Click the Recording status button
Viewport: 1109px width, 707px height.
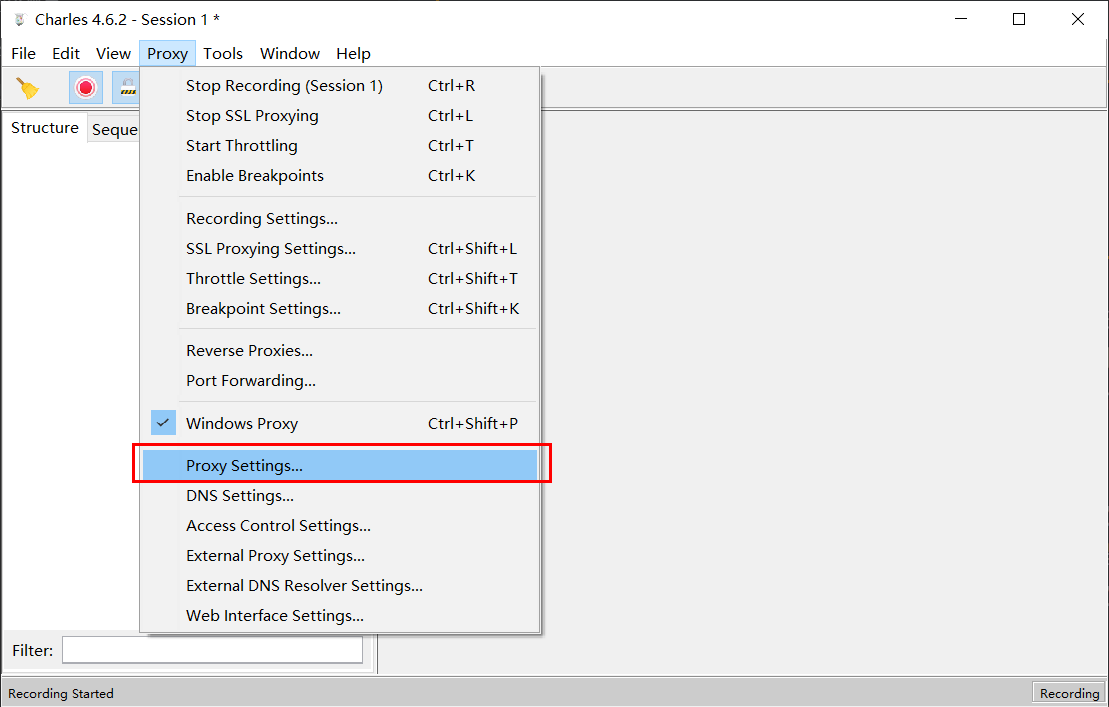(1069, 694)
